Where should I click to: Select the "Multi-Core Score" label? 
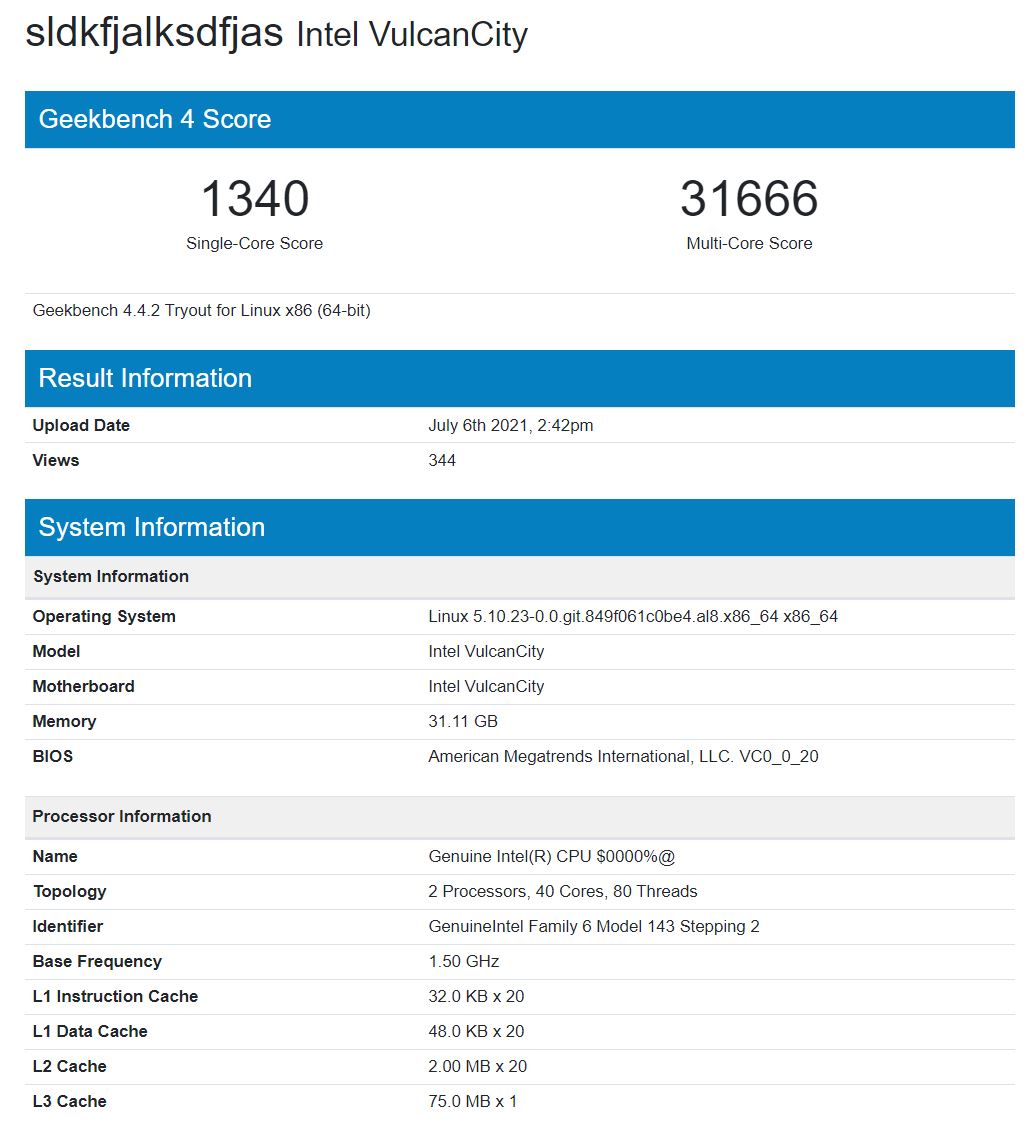[749, 244]
